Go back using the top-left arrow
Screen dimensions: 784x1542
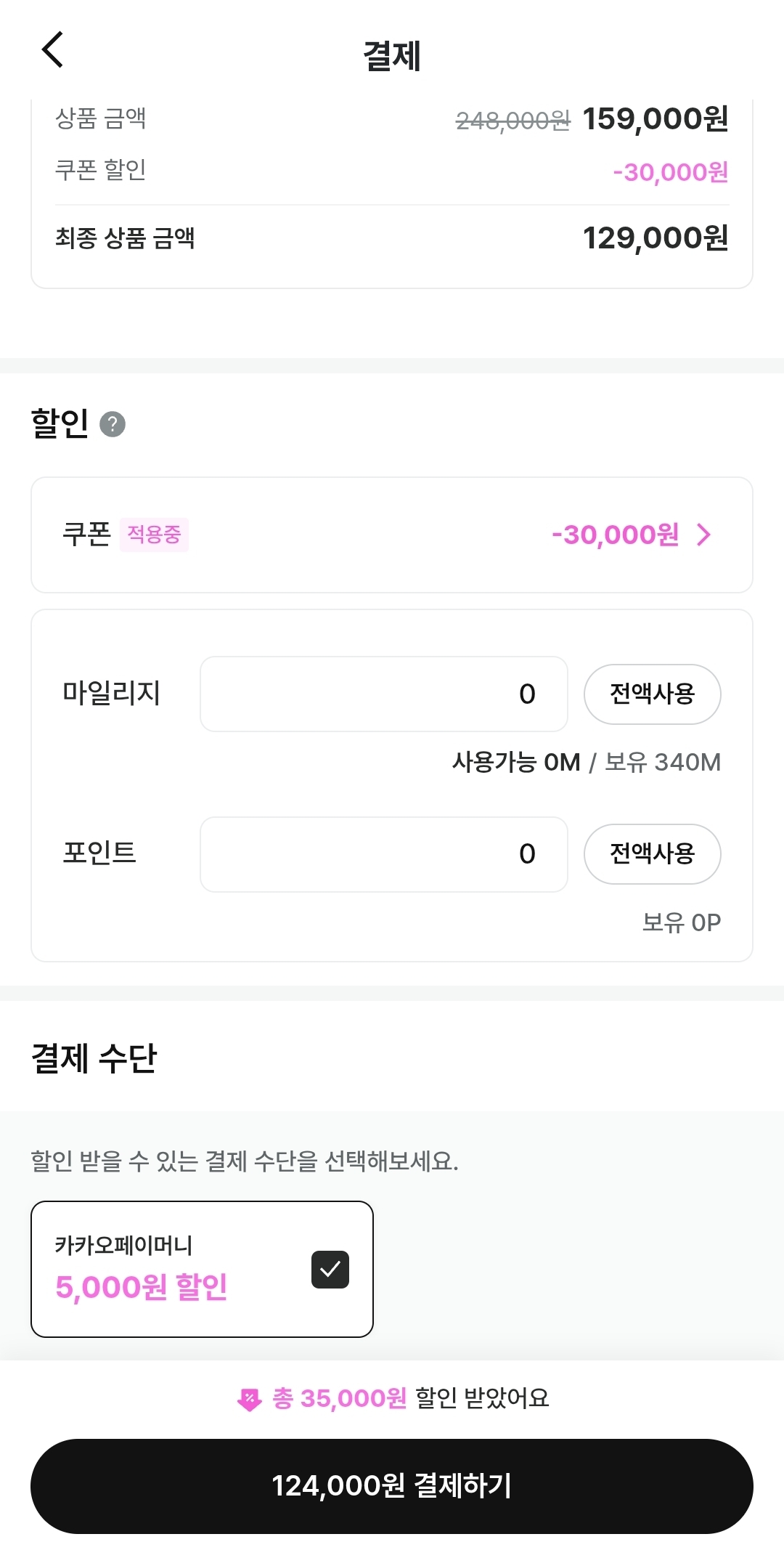(53, 50)
